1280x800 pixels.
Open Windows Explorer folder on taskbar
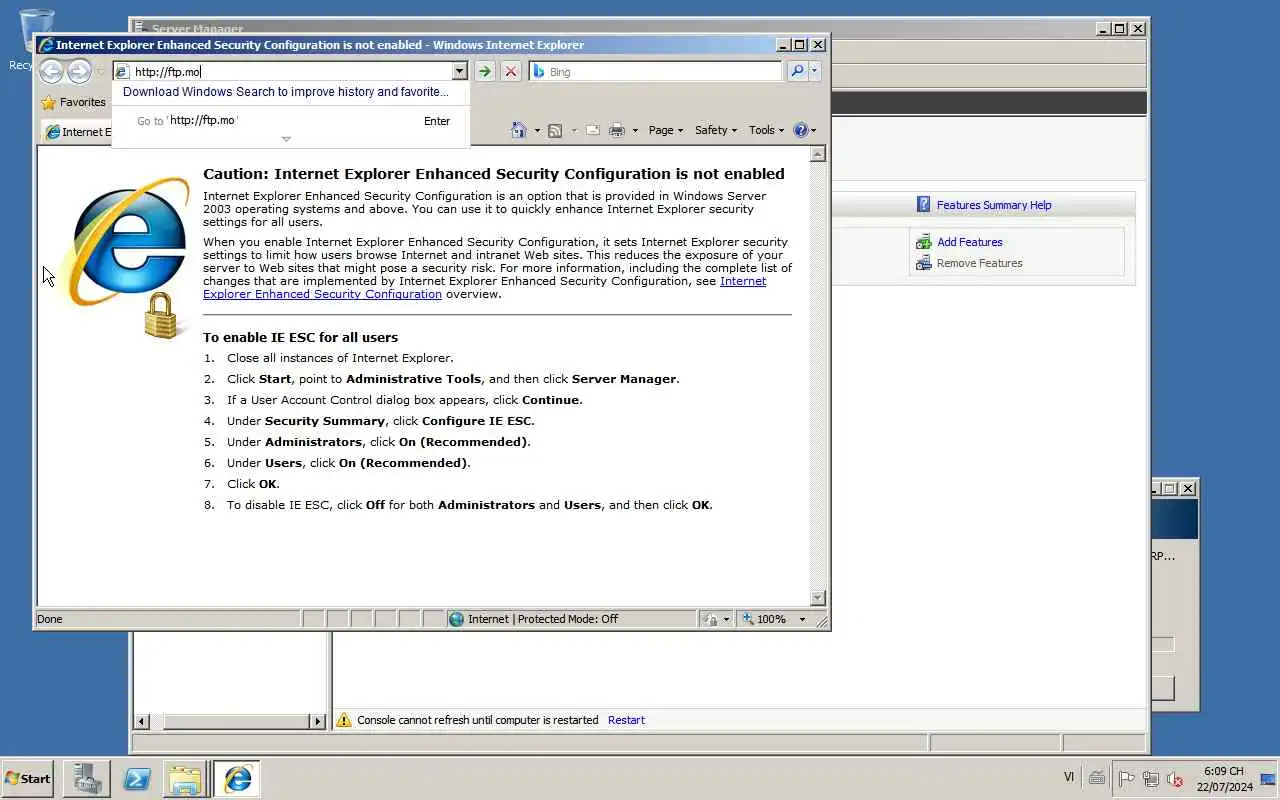point(186,779)
